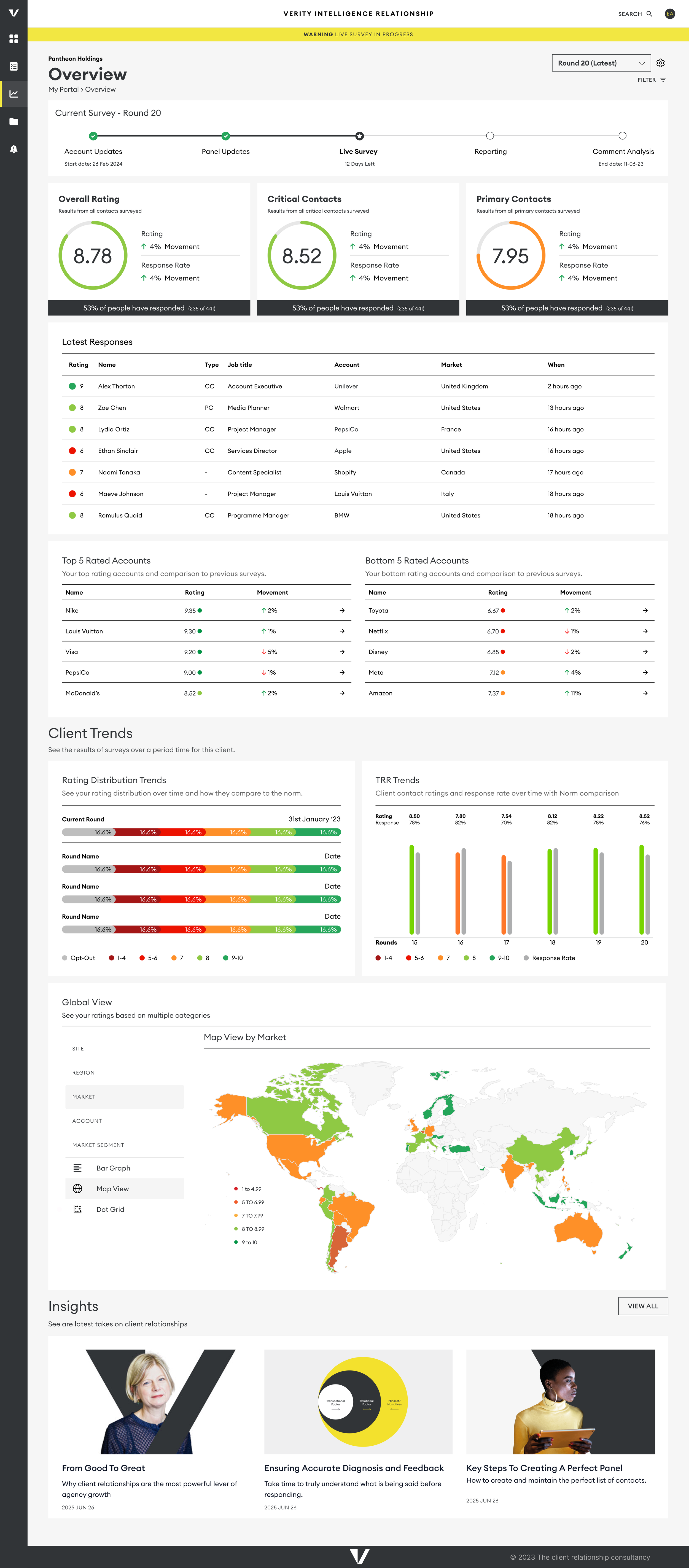Open the Round 20 (Latest) dropdown
This screenshot has height=1568, width=689.
tap(601, 63)
